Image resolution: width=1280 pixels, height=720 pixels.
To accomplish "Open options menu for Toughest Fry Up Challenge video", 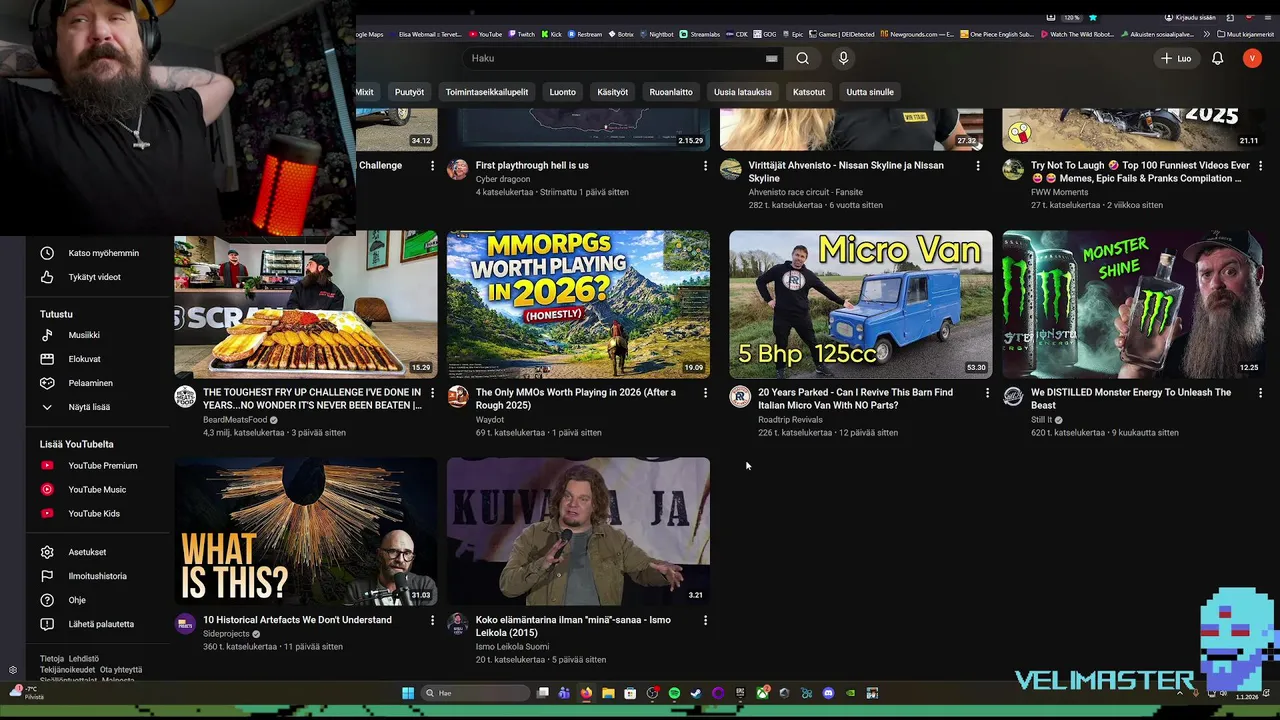I will click(x=432, y=393).
